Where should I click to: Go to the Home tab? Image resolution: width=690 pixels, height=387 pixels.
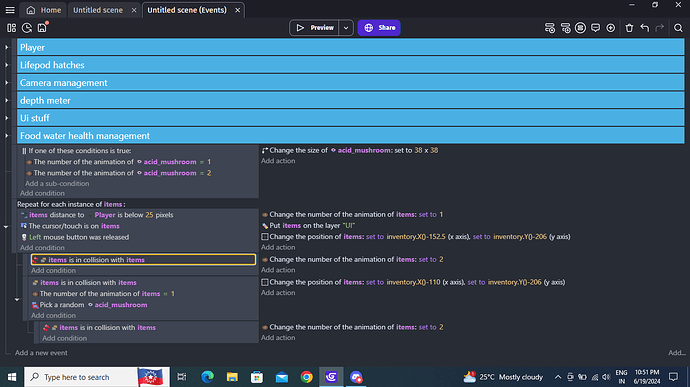44,10
